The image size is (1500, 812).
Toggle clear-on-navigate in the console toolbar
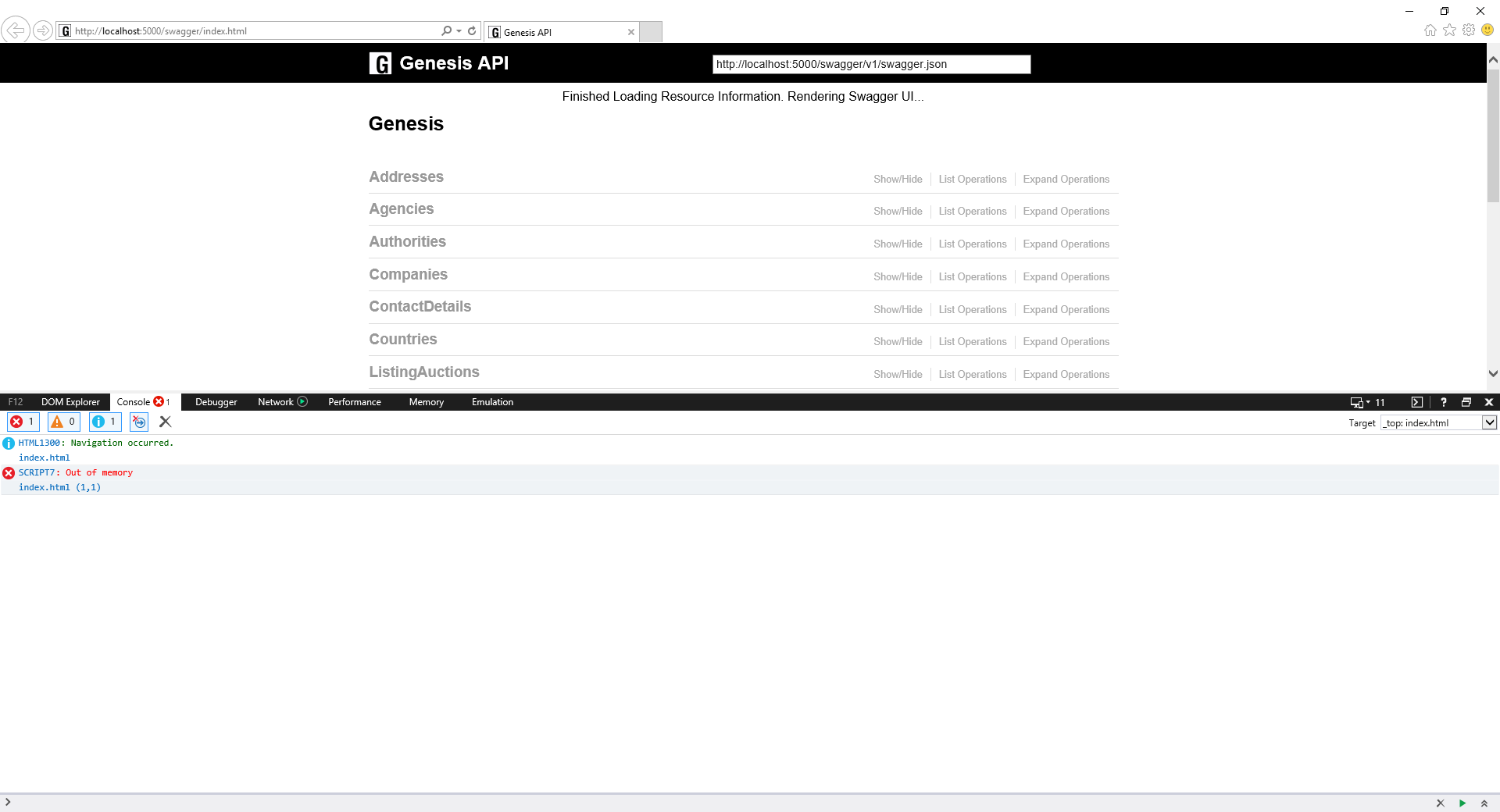click(138, 422)
